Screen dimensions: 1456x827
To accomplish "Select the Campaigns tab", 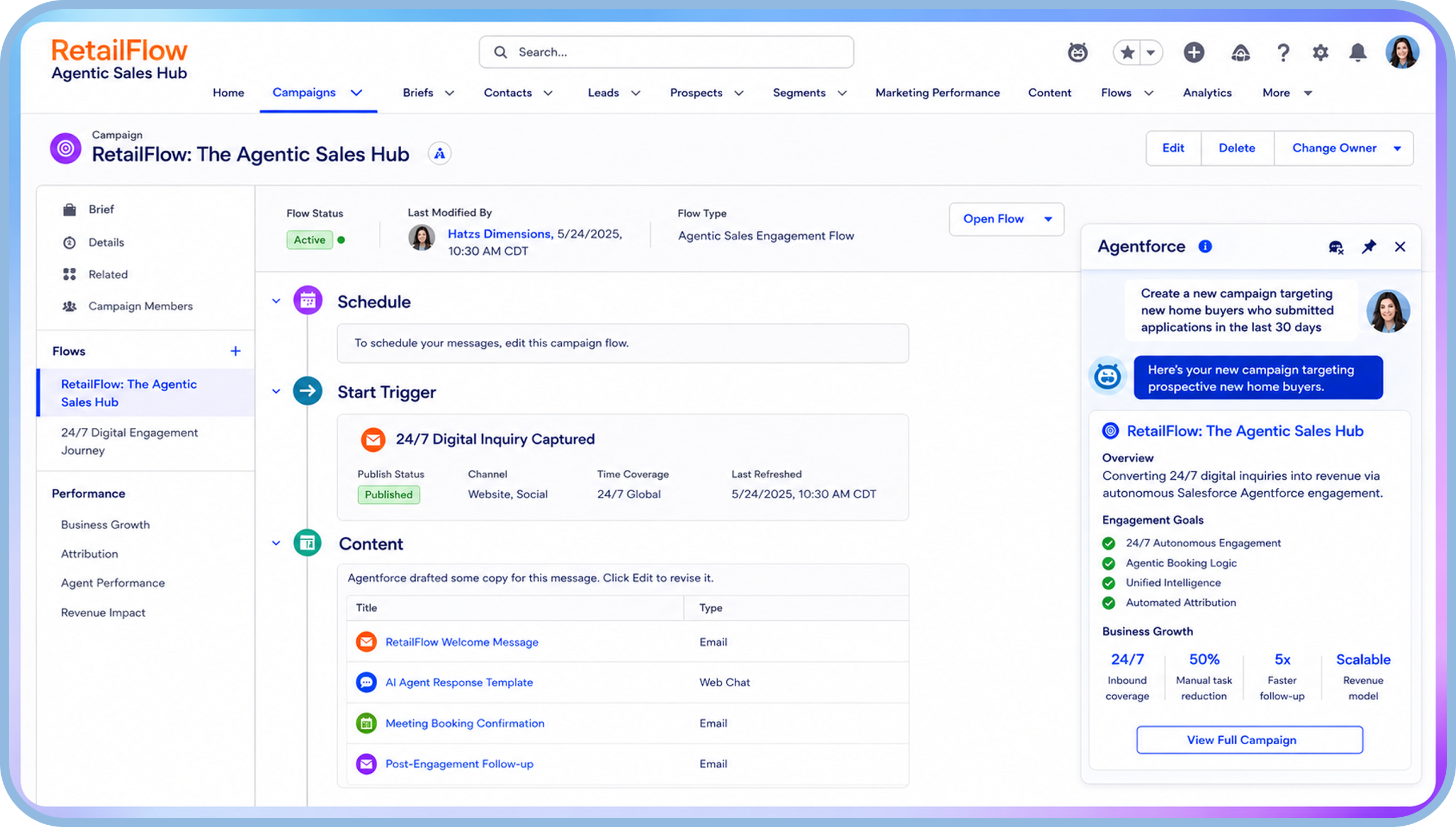I will 304,93.
